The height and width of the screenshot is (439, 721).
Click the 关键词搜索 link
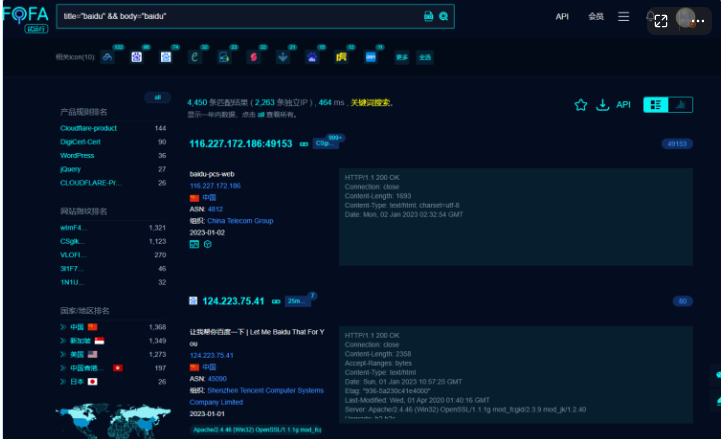tap(370, 103)
